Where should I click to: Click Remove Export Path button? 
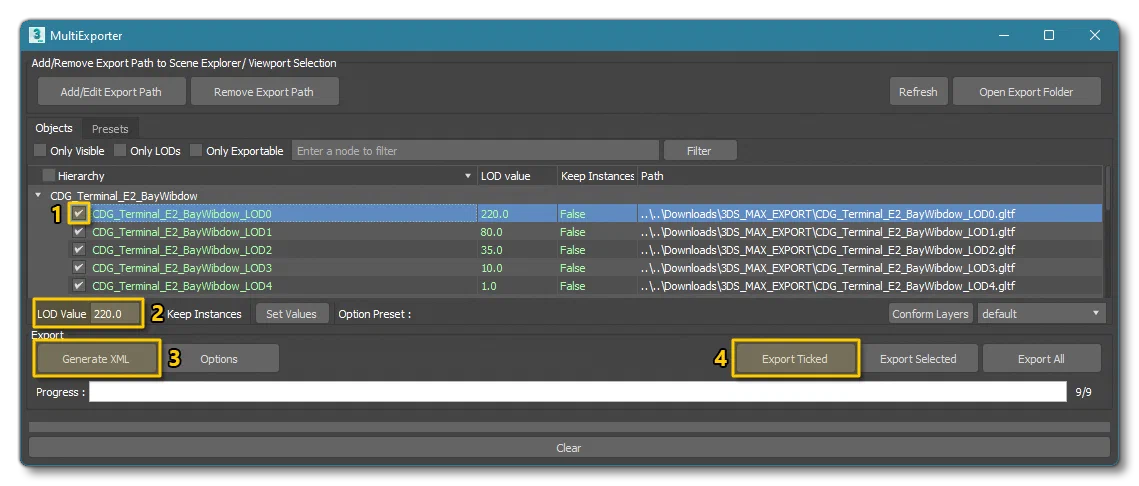264,92
